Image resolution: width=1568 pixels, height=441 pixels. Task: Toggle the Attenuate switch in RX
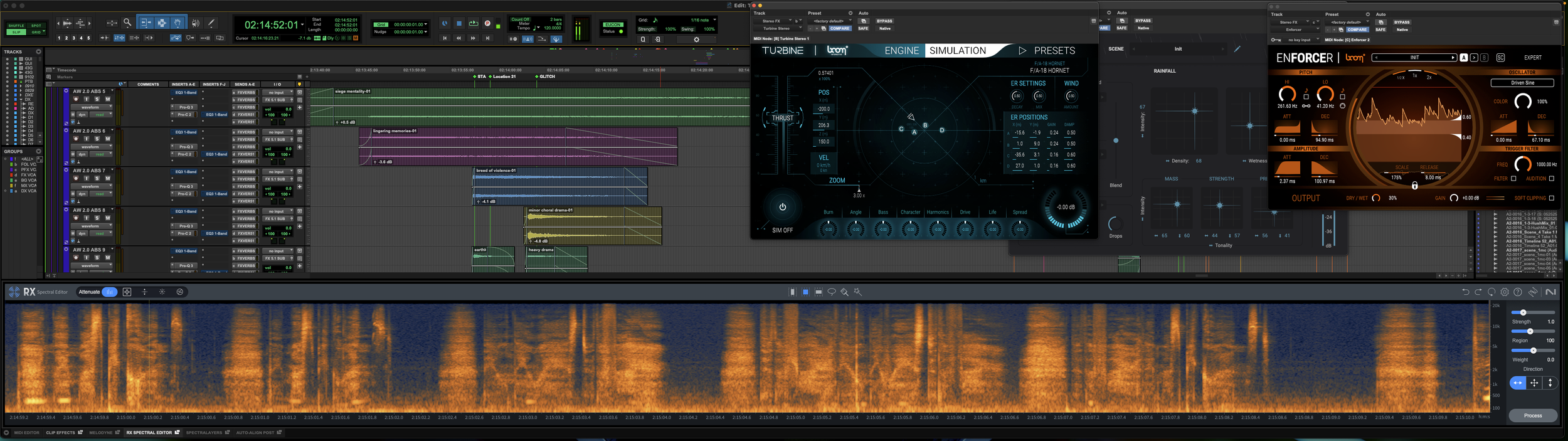click(x=110, y=292)
